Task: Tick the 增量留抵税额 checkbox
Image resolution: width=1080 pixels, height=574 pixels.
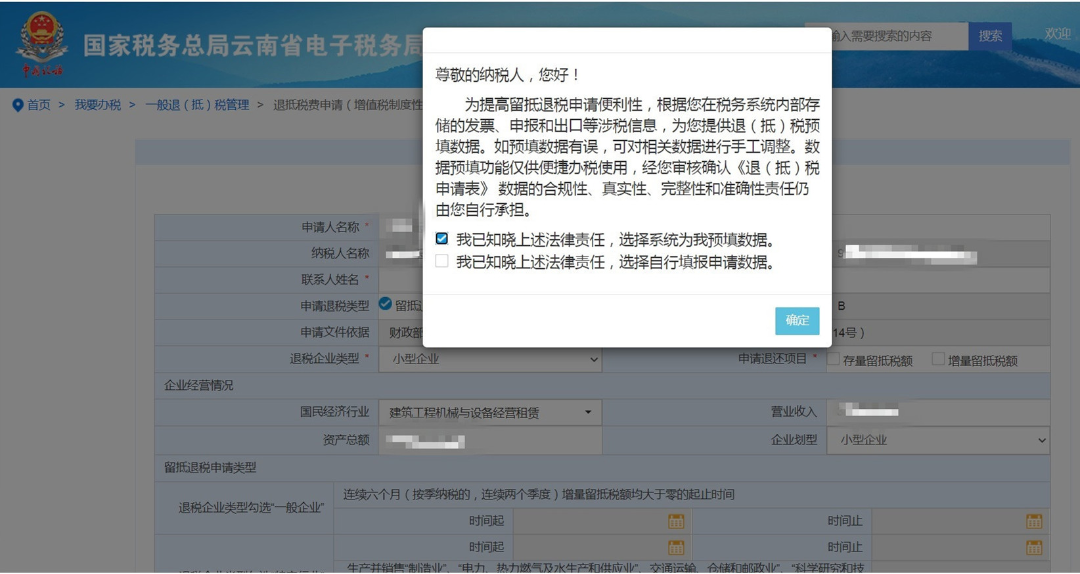Action: pyautogui.click(x=937, y=359)
